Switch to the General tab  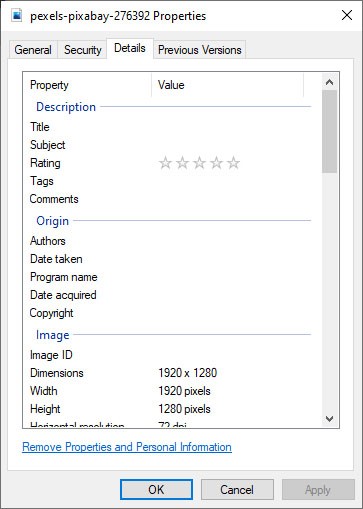point(33,50)
